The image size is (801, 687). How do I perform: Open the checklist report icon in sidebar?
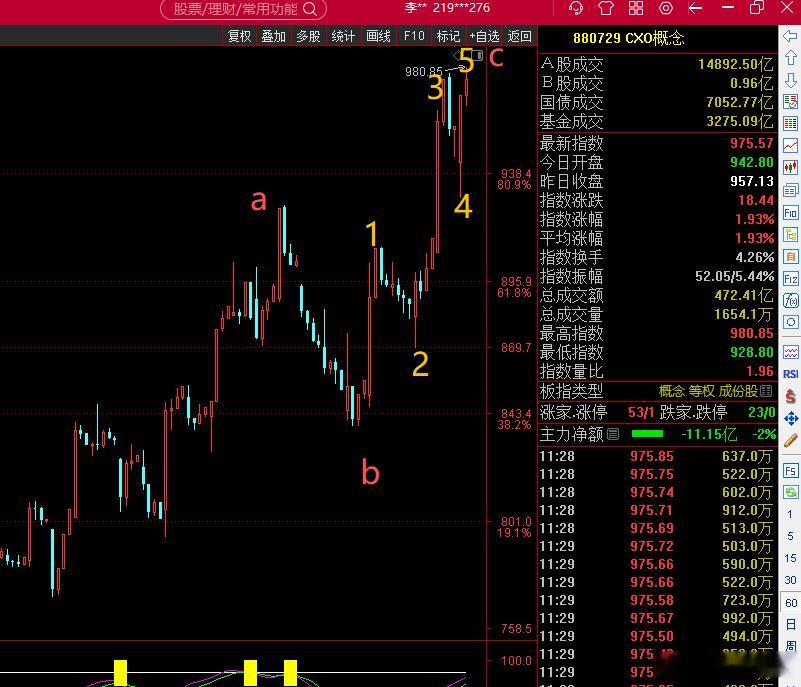pyautogui.click(x=790, y=102)
